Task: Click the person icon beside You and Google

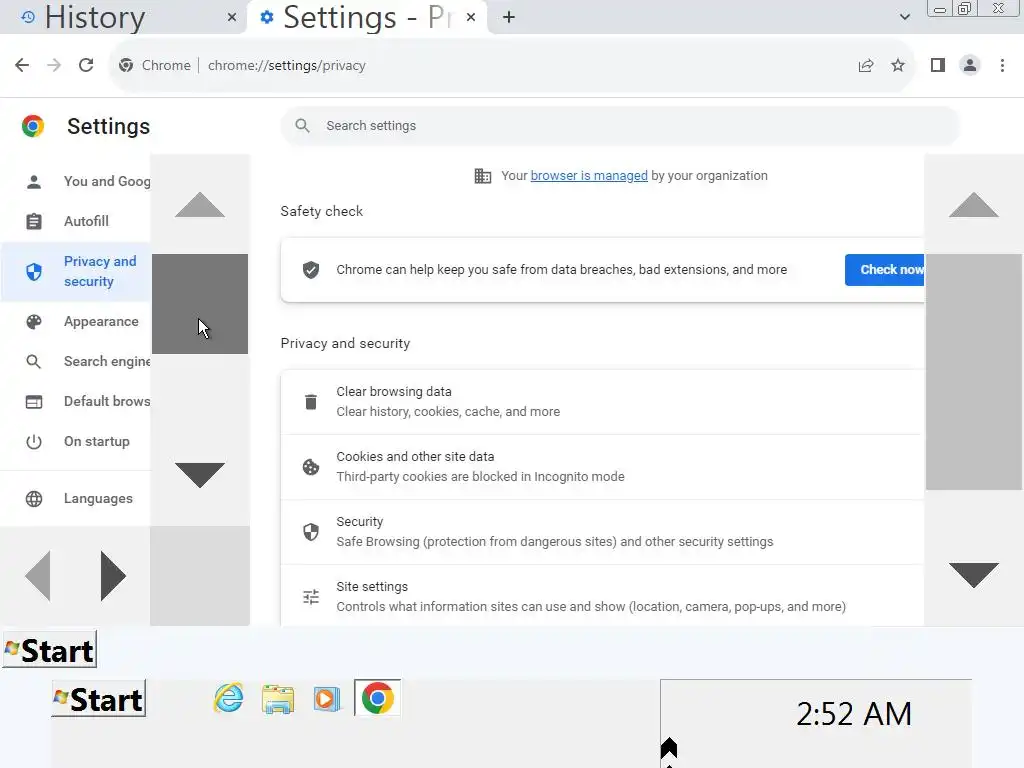Action: 34,182
